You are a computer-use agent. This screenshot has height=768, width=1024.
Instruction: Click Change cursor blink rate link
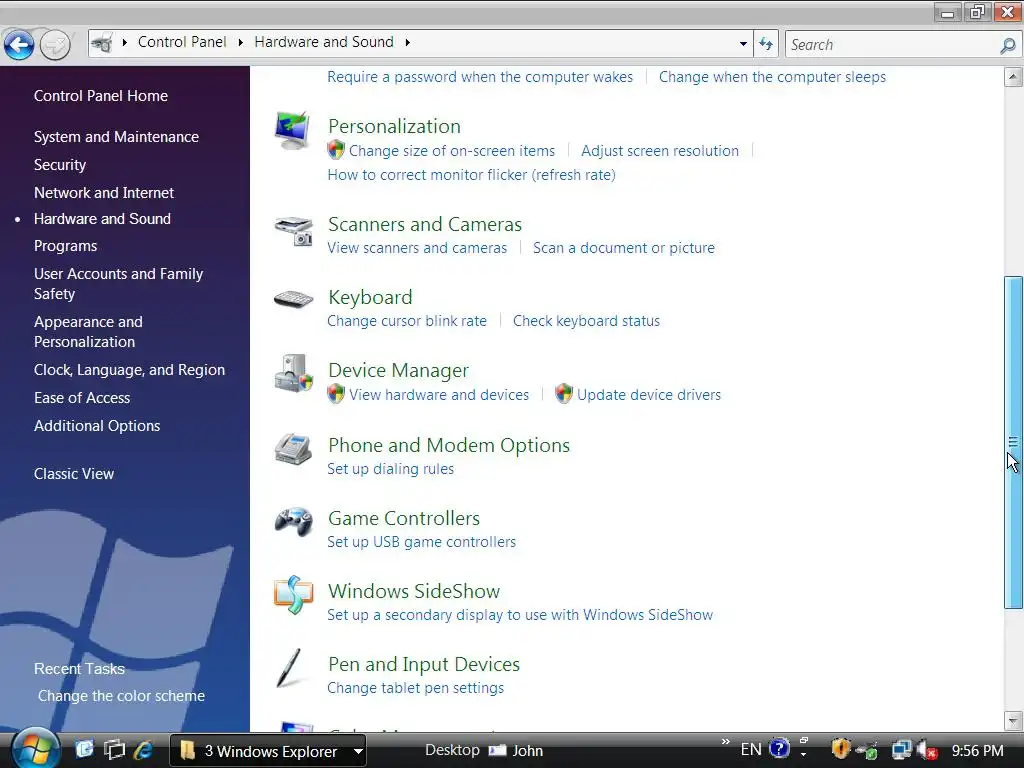(407, 321)
